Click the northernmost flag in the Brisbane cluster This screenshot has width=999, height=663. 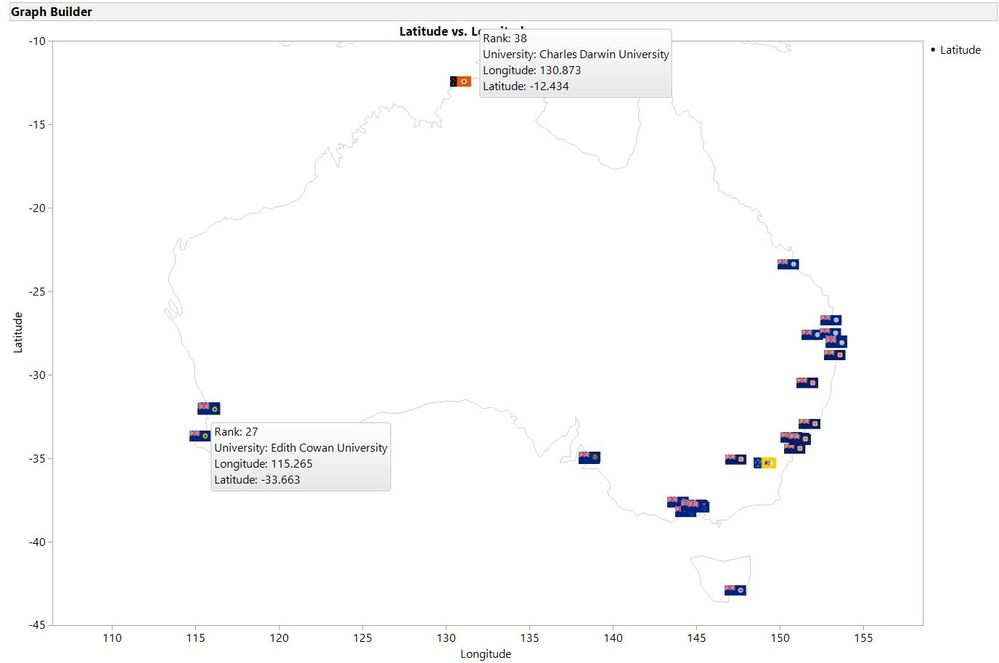831,320
